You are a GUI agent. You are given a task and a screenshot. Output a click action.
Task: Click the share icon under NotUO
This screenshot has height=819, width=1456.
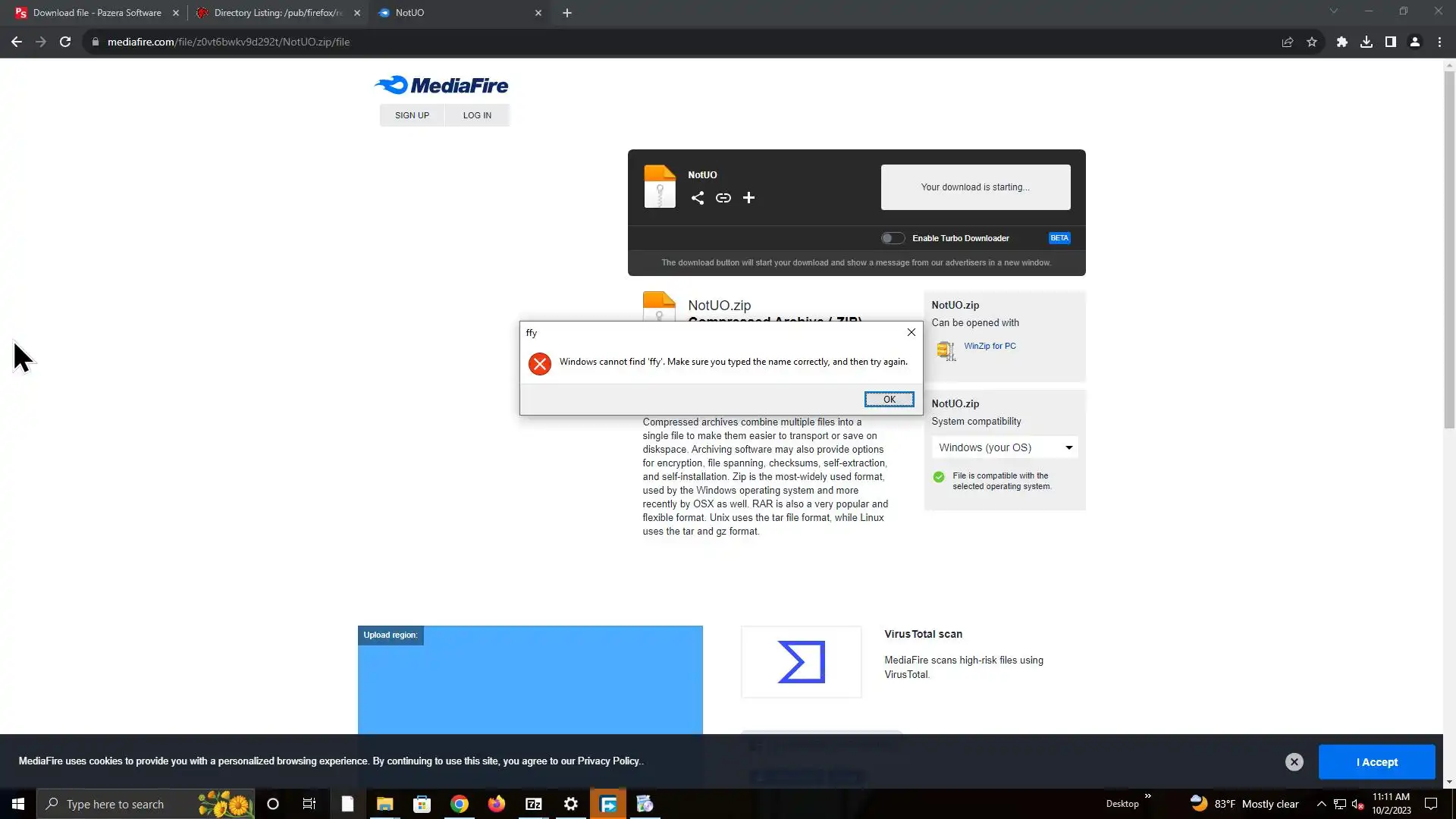click(x=697, y=198)
